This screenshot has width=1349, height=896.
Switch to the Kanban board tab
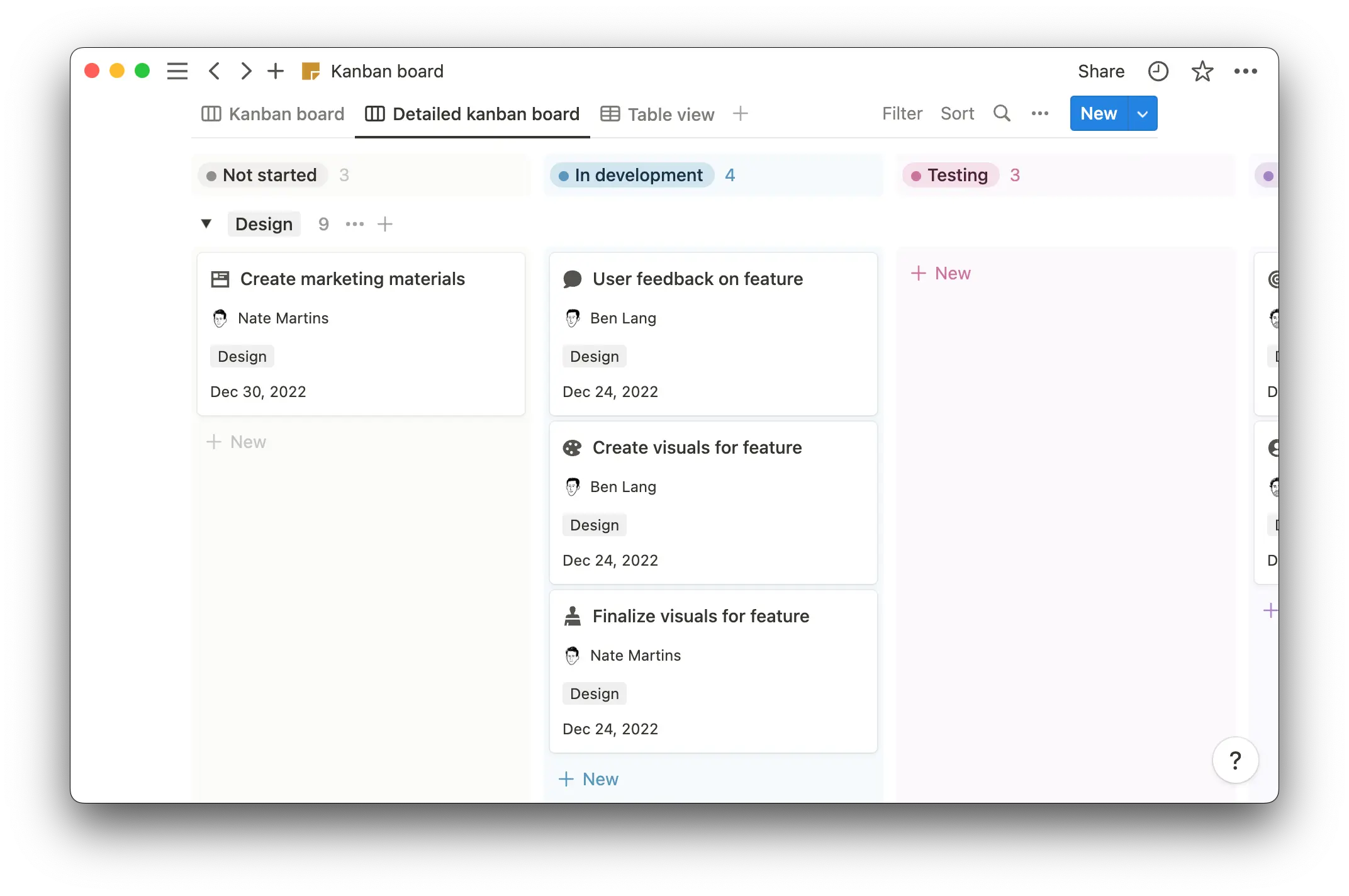(x=272, y=114)
